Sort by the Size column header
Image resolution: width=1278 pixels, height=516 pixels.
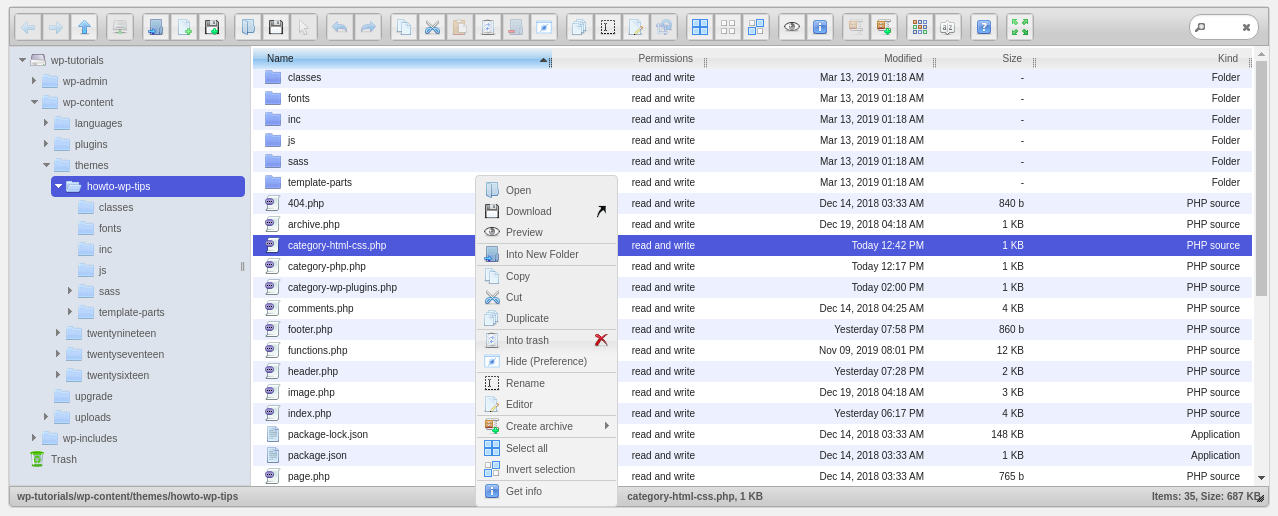click(984, 58)
